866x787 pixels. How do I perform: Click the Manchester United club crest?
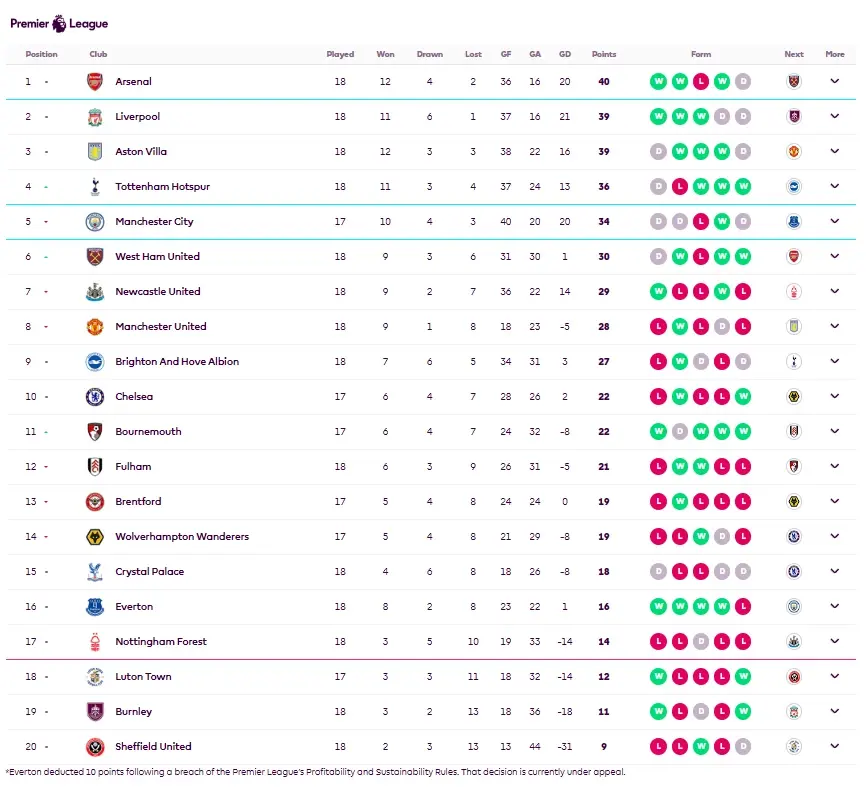coord(95,326)
